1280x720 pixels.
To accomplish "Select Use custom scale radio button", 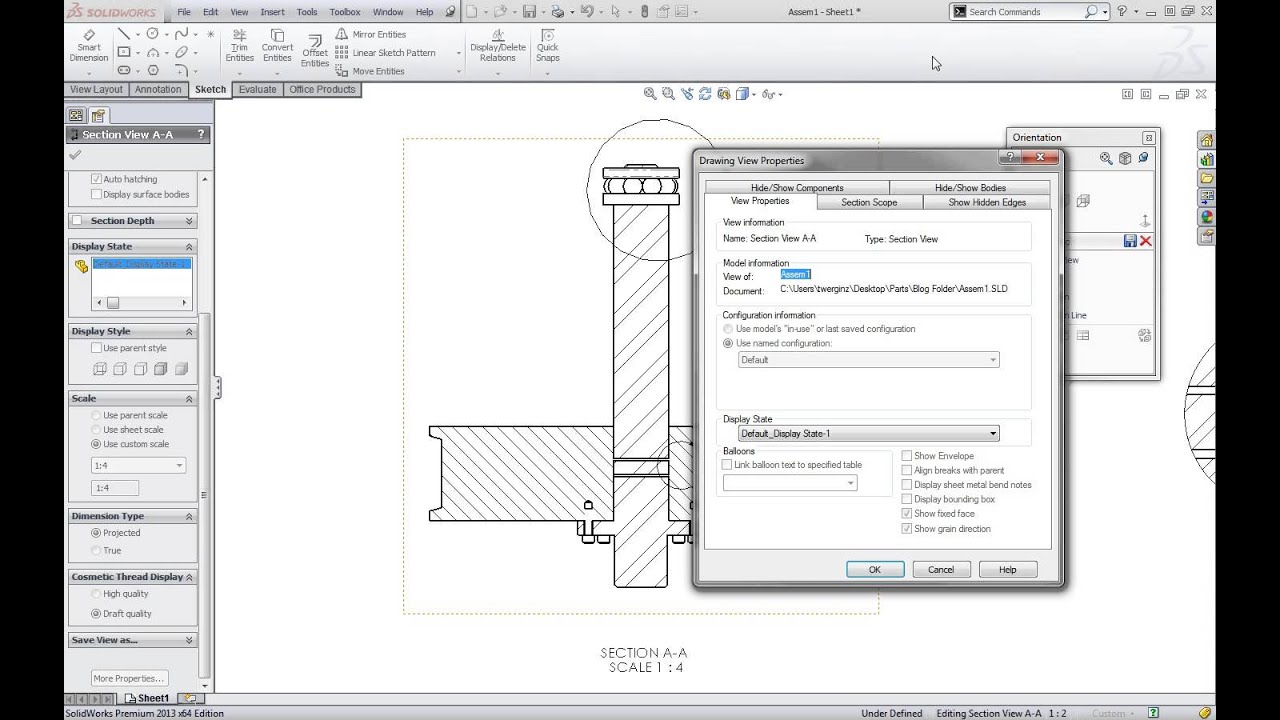I will pos(96,444).
